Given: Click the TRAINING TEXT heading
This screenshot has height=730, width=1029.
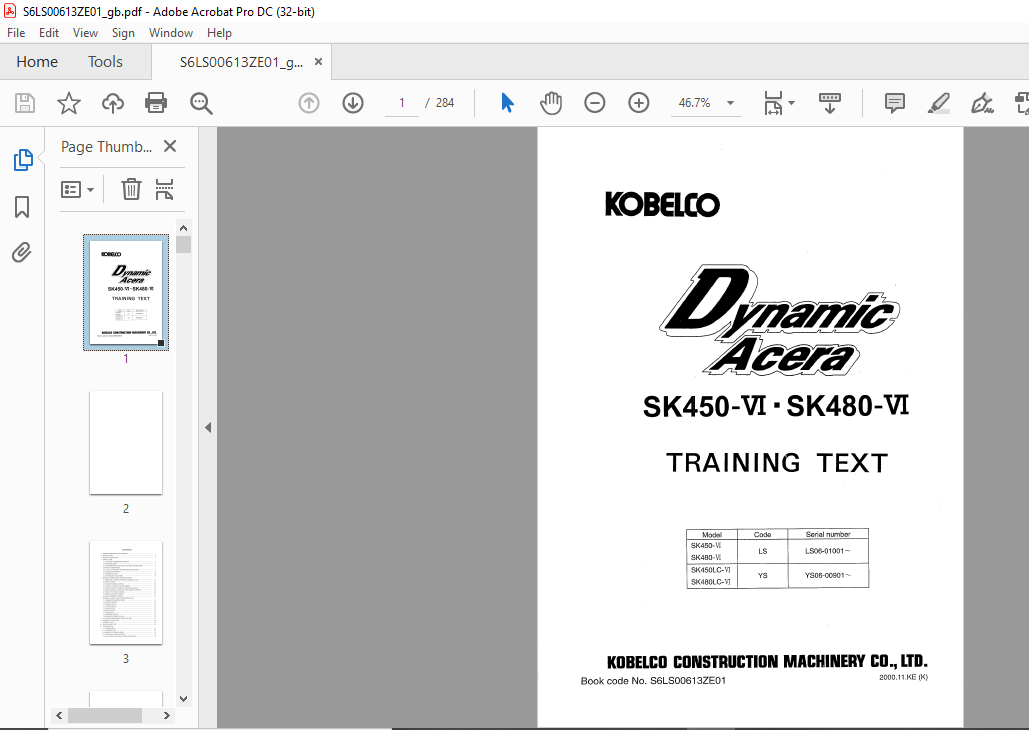Looking at the screenshot, I should 777,463.
